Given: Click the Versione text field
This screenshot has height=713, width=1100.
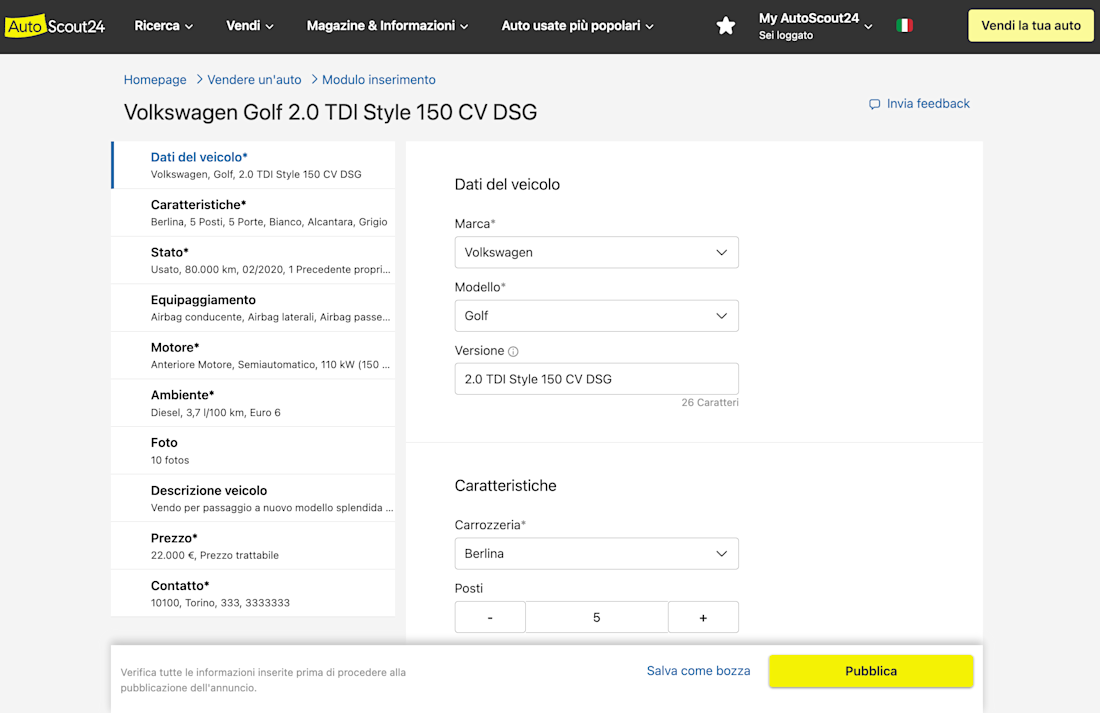Looking at the screenshot, I should [596, 379].
